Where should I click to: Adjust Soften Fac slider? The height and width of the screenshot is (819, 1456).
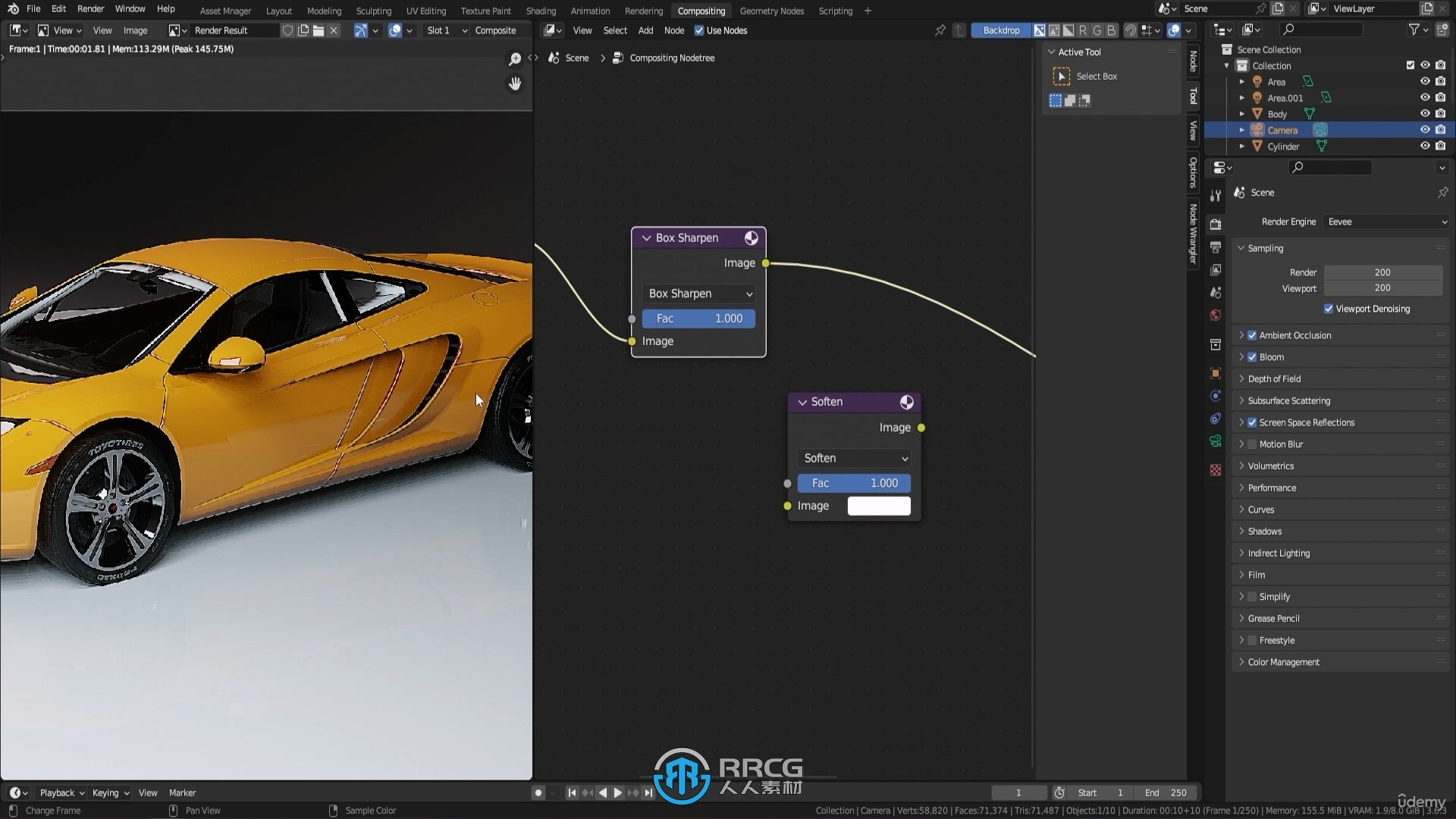tap(854, 483)
